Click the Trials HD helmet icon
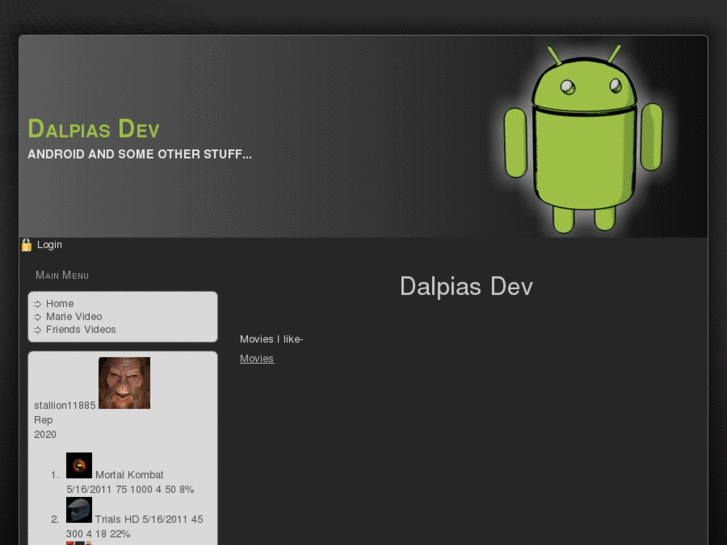The height and width of the screenshot is (545, 727). (79, 510)
